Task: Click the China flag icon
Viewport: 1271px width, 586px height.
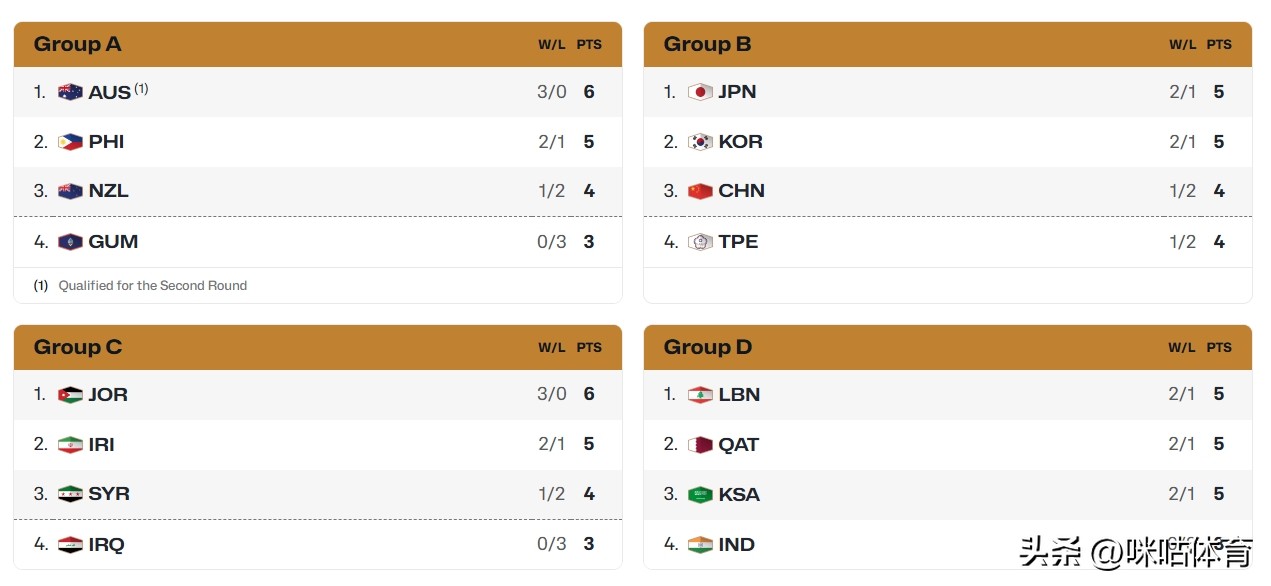Action: point(700,191)
